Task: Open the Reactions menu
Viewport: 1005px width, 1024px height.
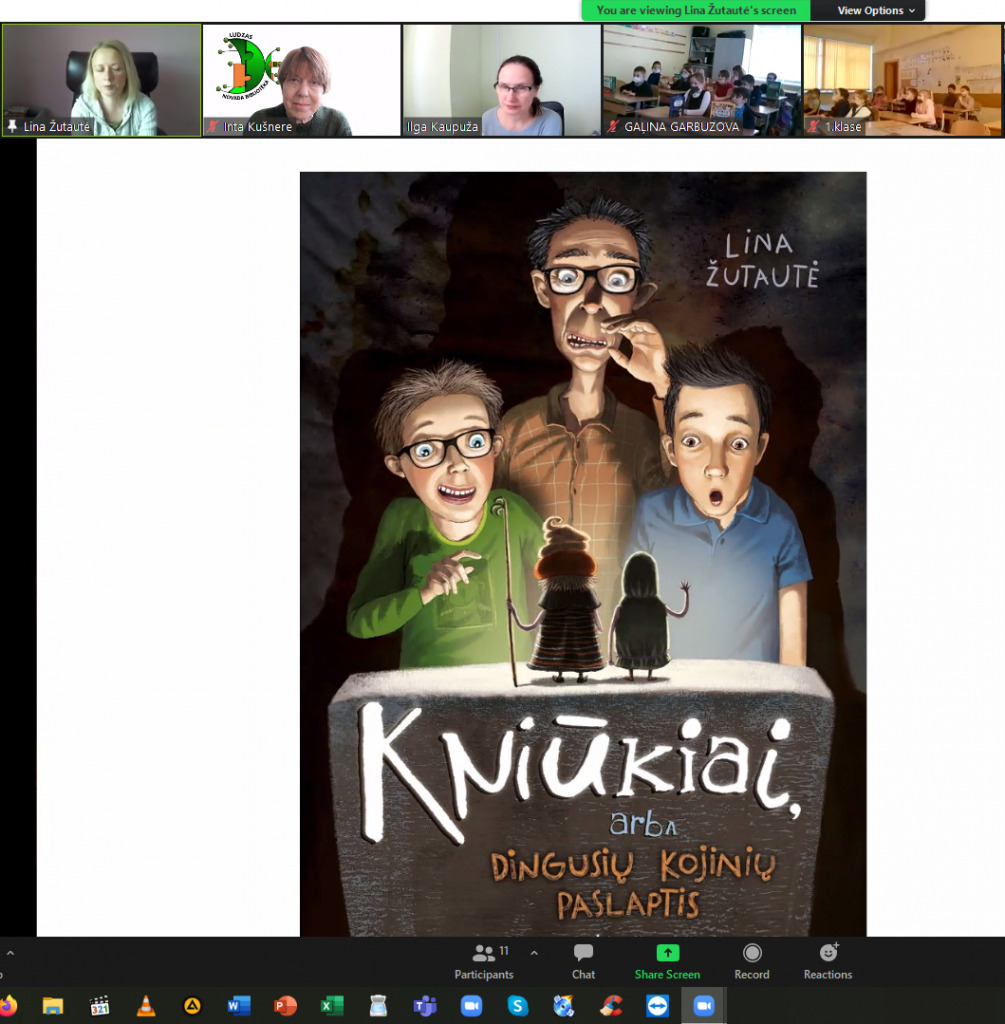Action: pos(827,961)
